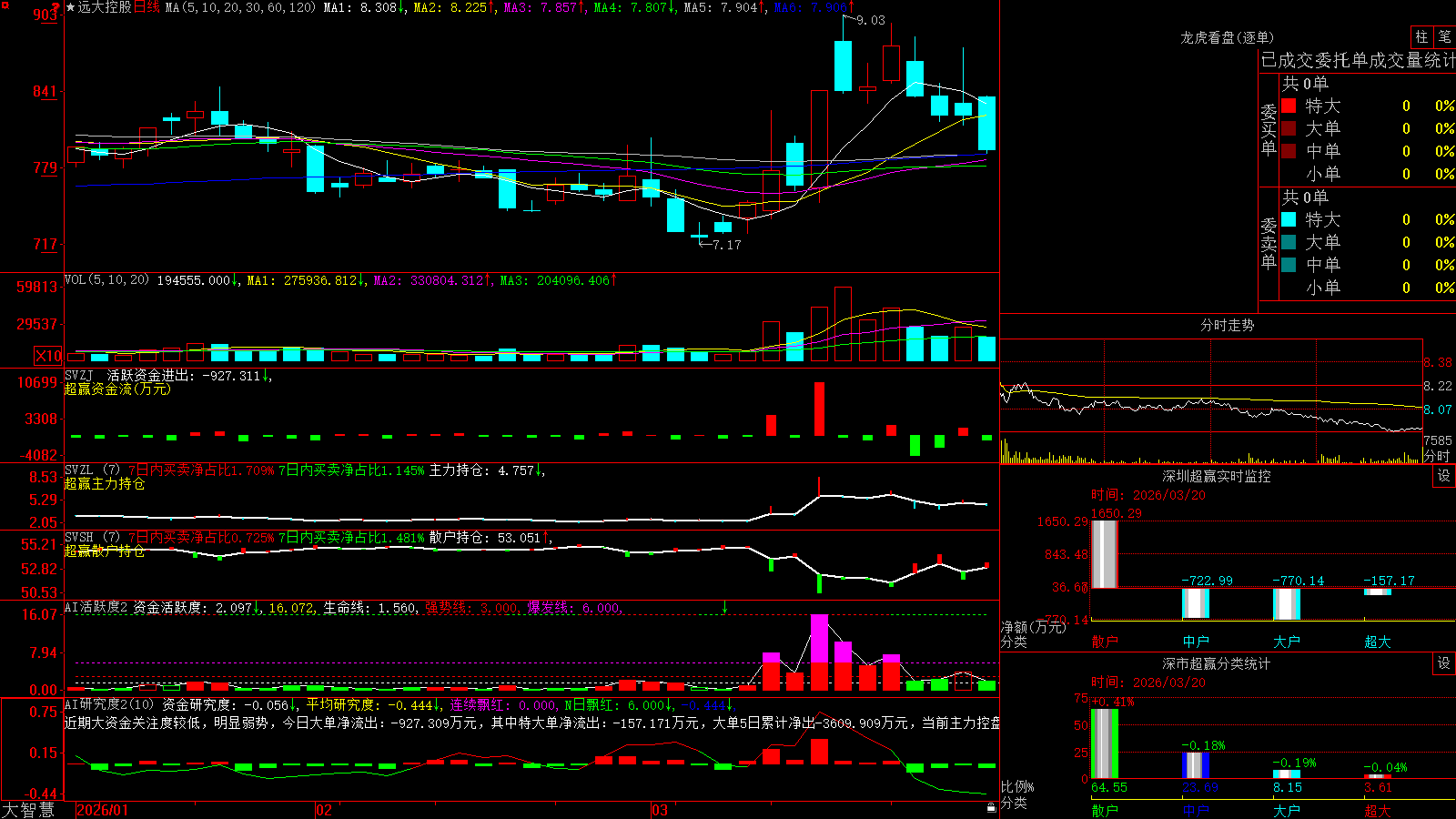
Task: Click the 03 month marker on the time axis
Action: 660,810
